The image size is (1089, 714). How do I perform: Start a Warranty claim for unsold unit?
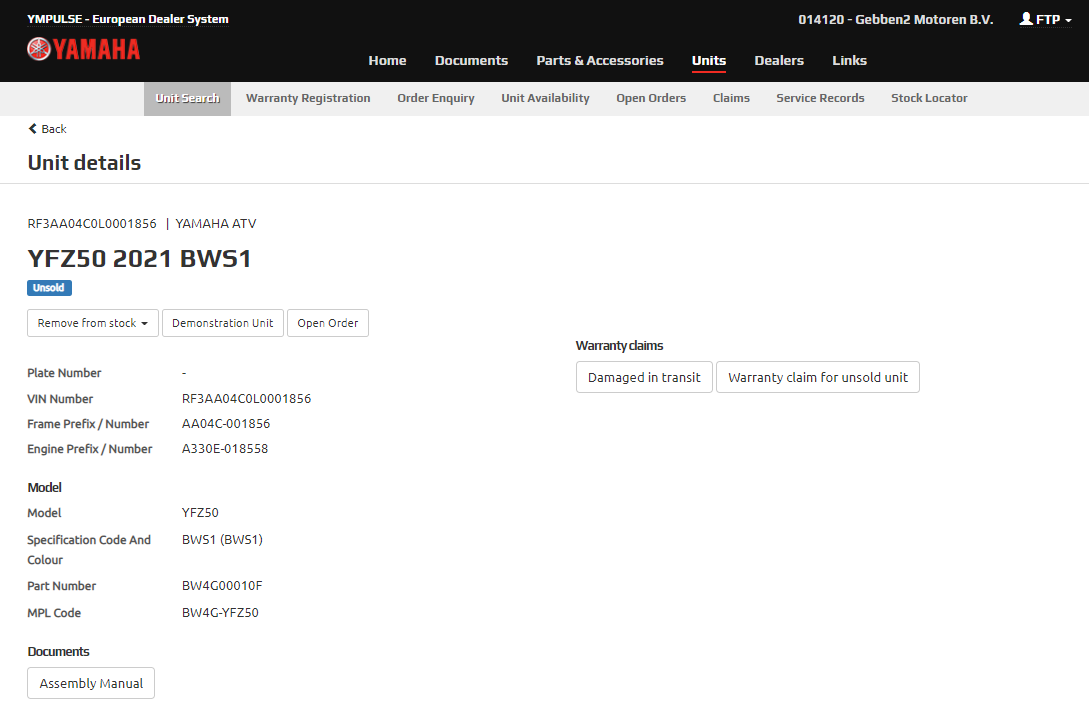coord(818,377)
